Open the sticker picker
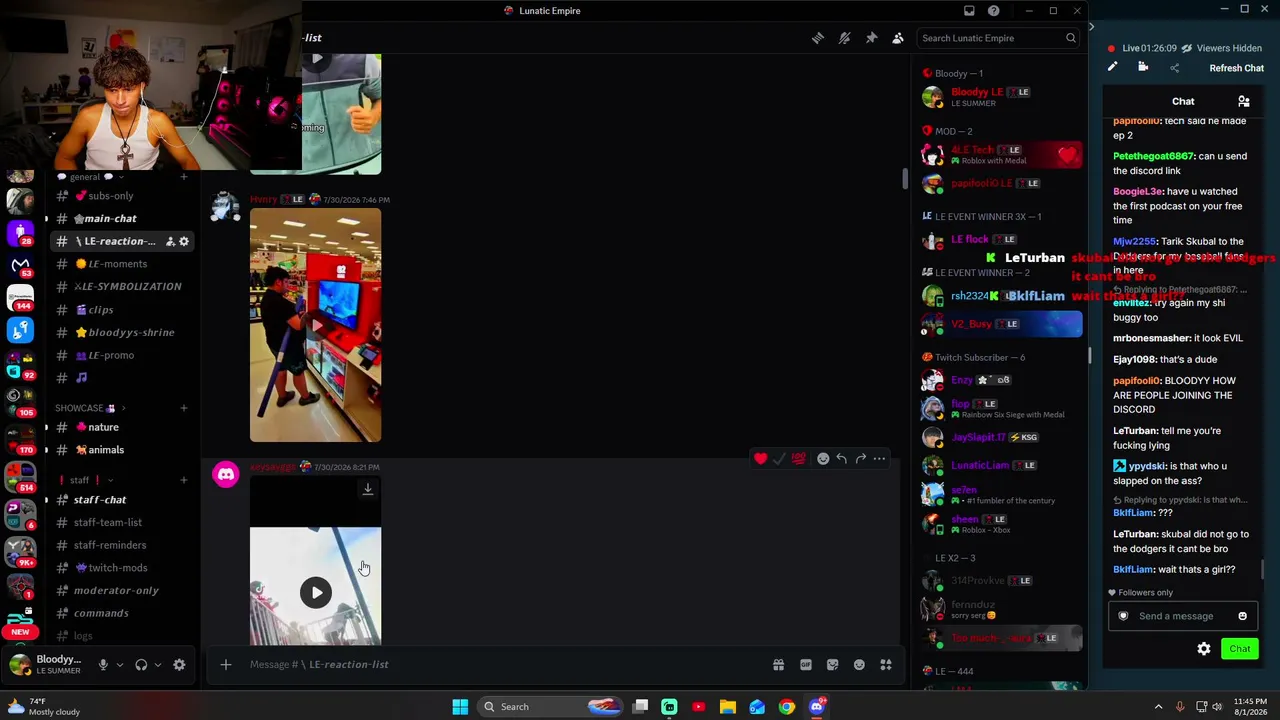1280x720 pixels. pyautogui.click(x=832, y=665)
